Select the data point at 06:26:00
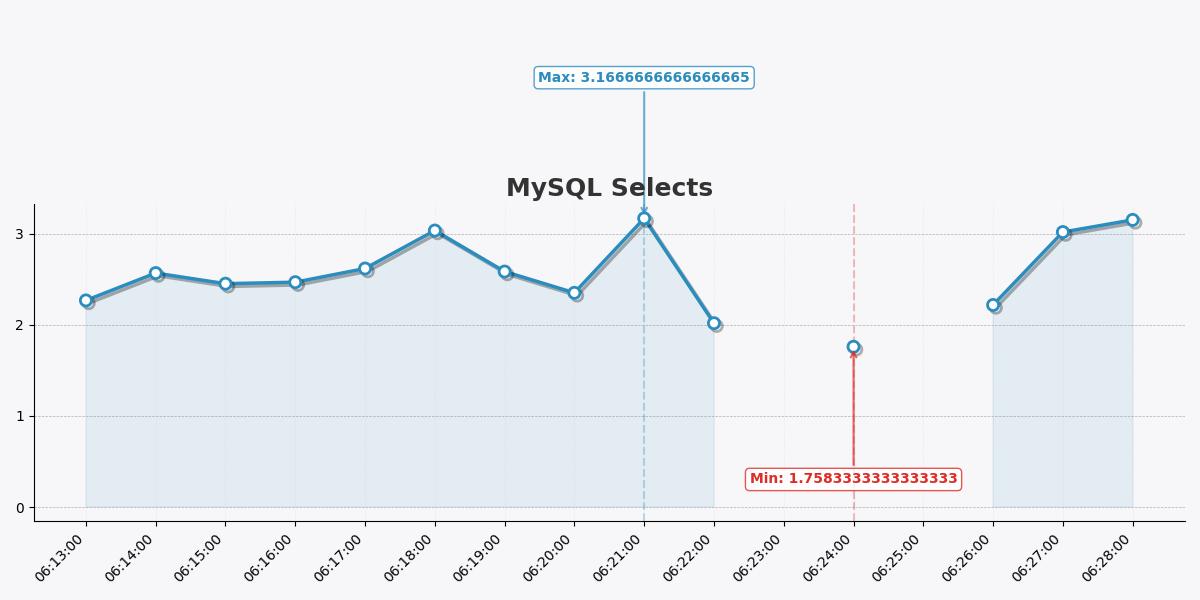 click(x=993, y=305)
